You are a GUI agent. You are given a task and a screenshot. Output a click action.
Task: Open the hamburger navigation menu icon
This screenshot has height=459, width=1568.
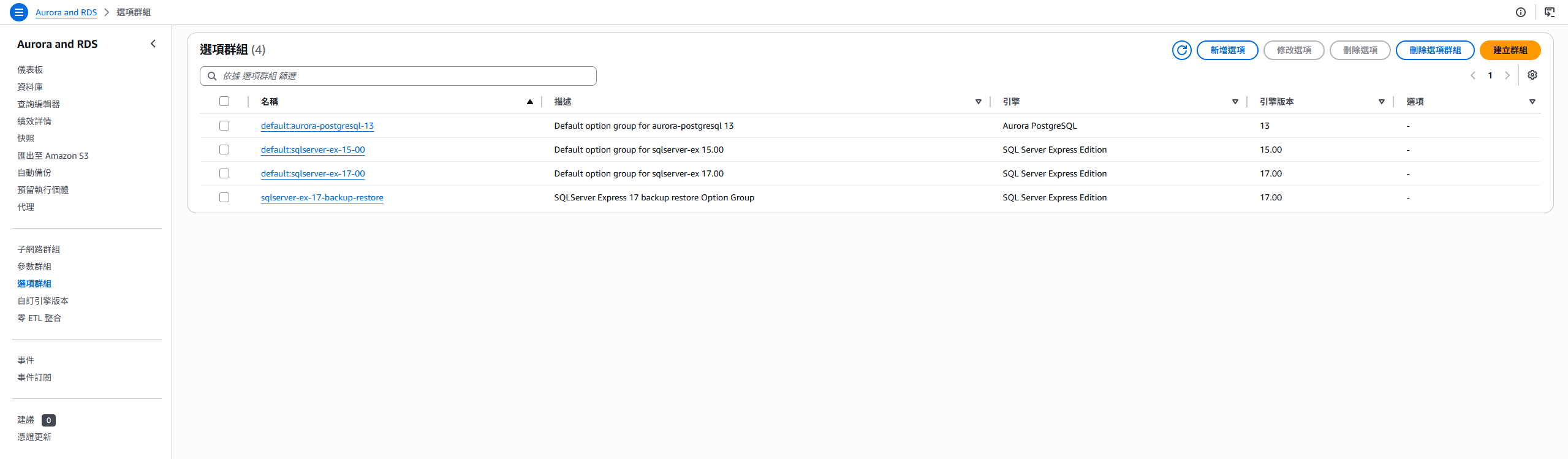pos(19,12)
